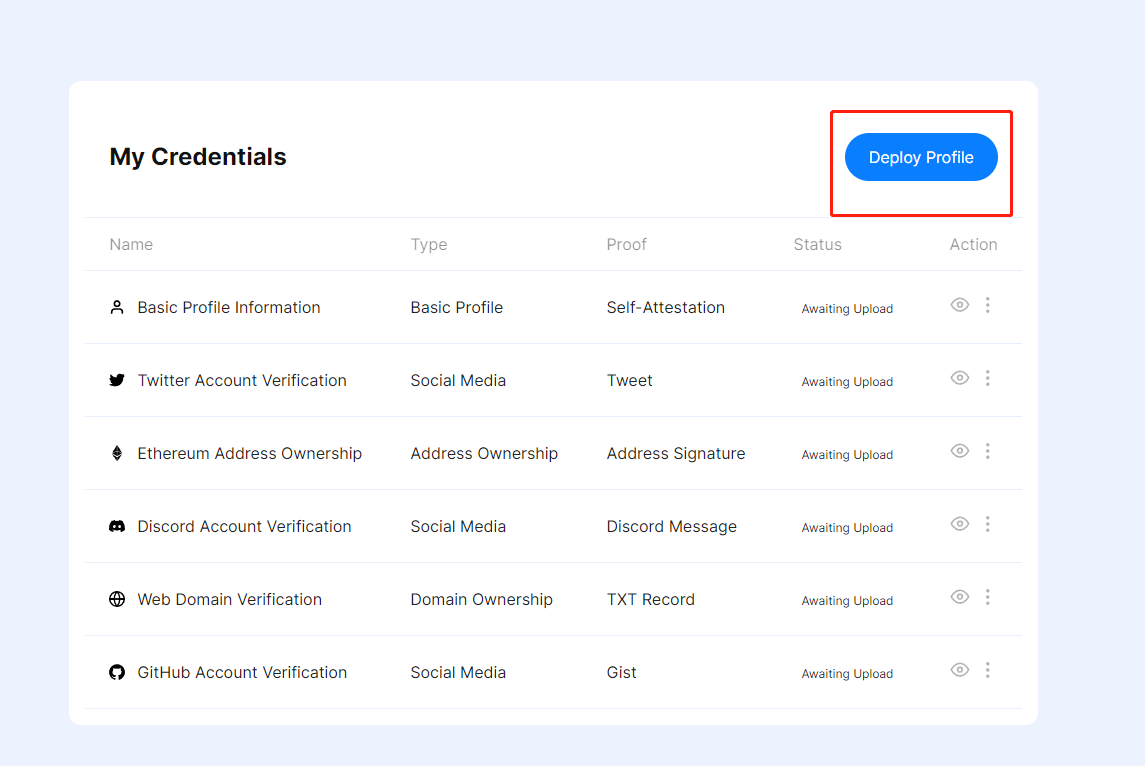Screen dimensions: 1145x766
Task: Open more options for Twitter Account Verification
Action: [x=987, y=378]
